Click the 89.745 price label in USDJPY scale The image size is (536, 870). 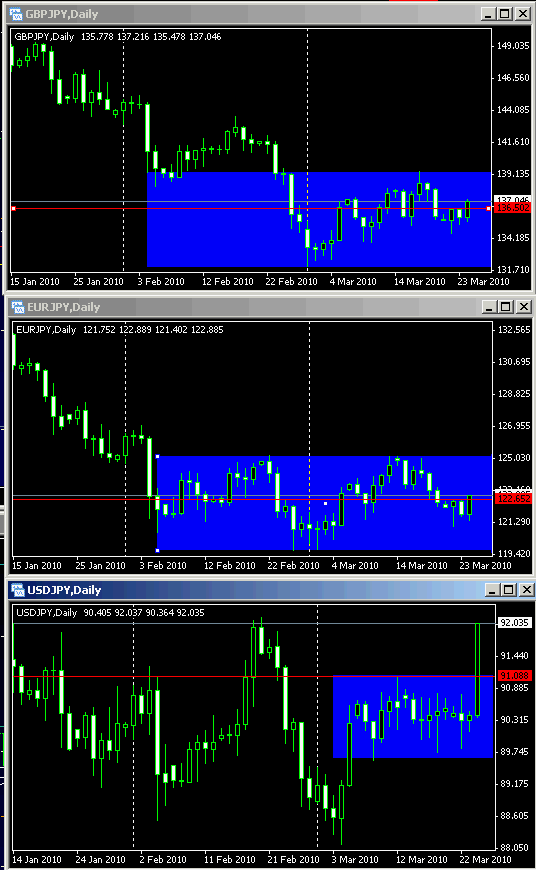514,751
